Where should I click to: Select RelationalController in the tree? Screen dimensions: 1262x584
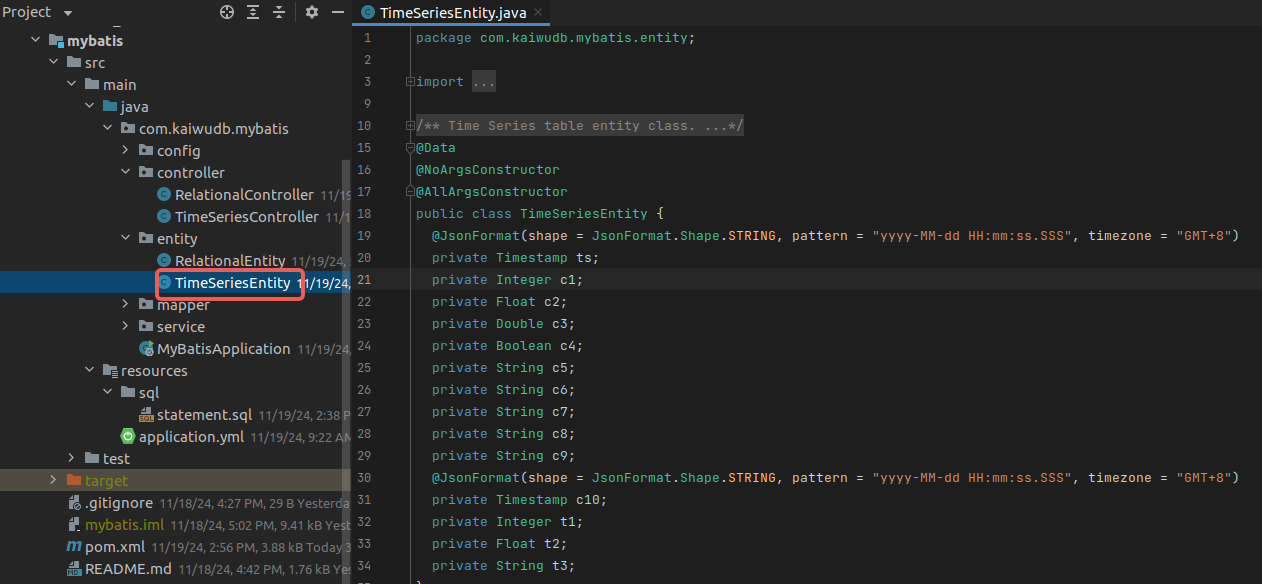coord(243,195)
